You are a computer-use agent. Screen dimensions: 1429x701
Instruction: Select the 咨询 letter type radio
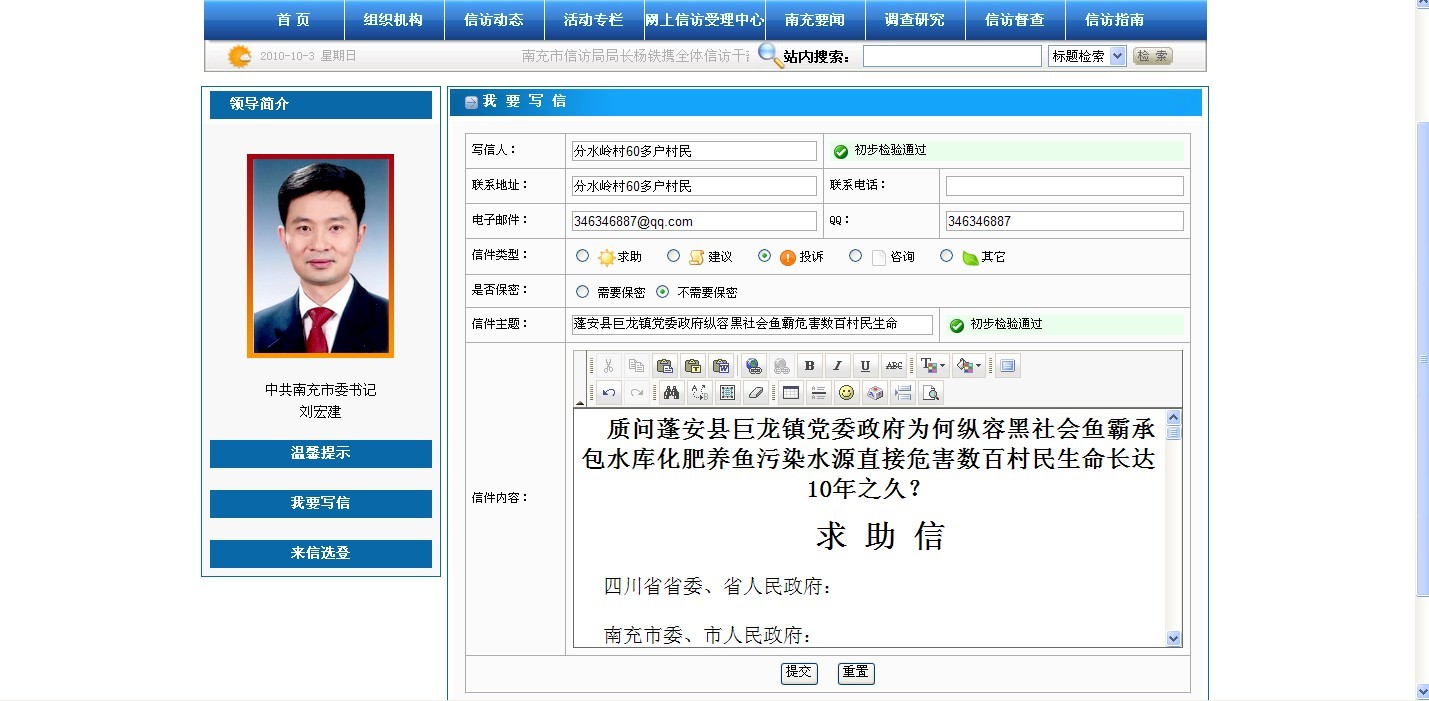(x=855, y=256)
